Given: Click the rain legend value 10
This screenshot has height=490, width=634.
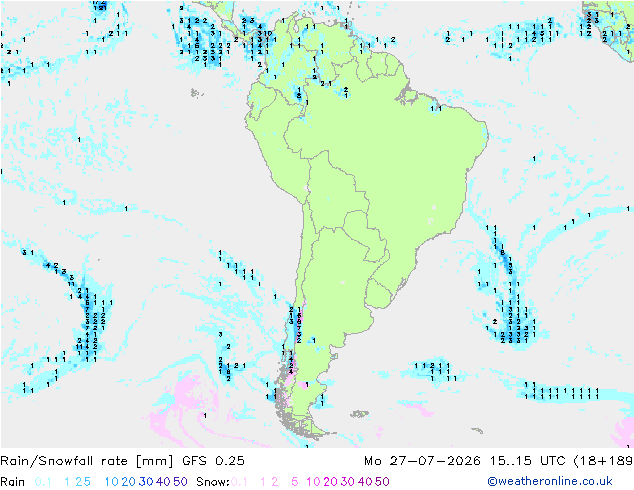Looking at the screenshot, I should point(112,482).
